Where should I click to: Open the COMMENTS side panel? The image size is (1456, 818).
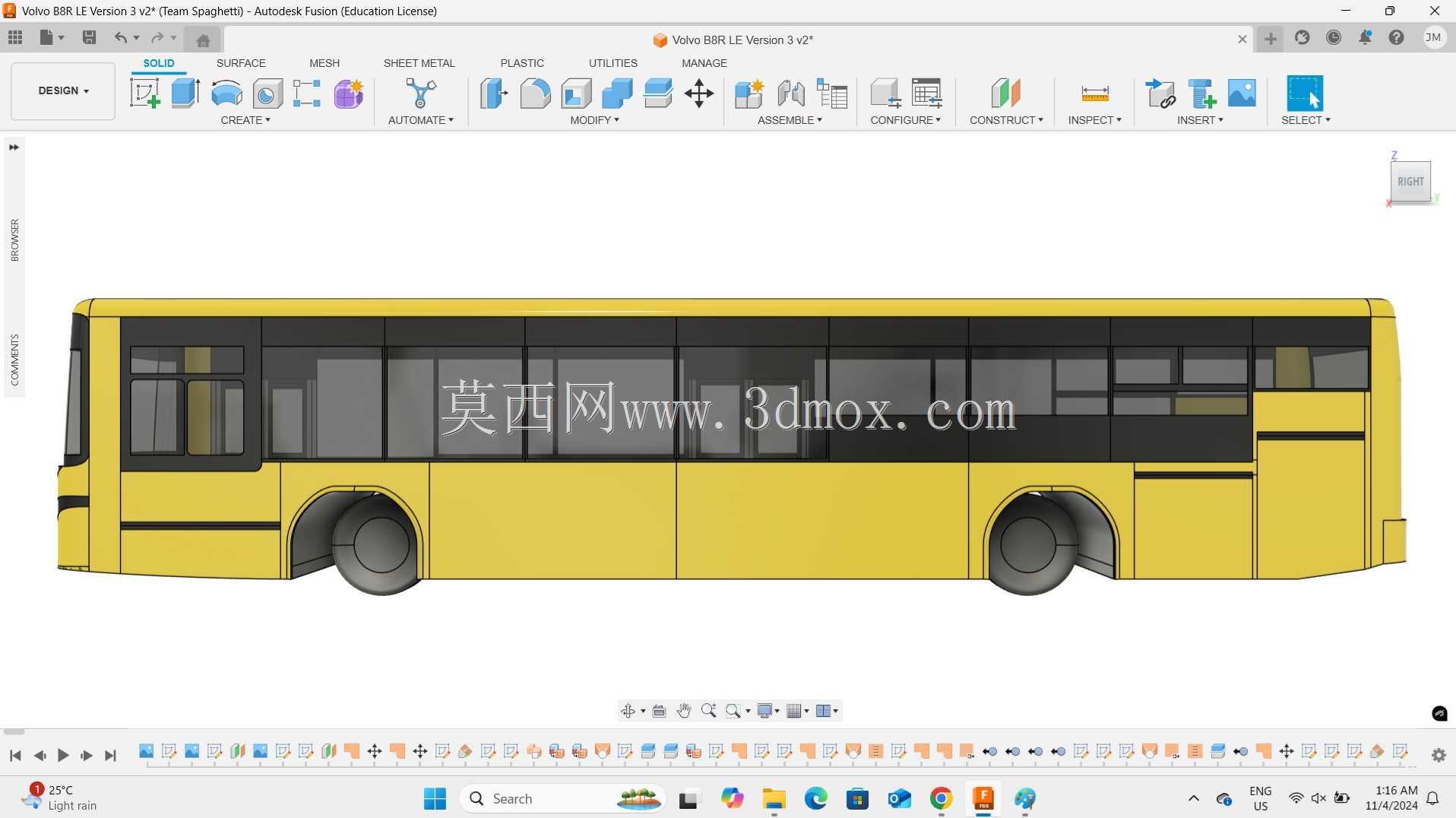[x=14, y=360]
